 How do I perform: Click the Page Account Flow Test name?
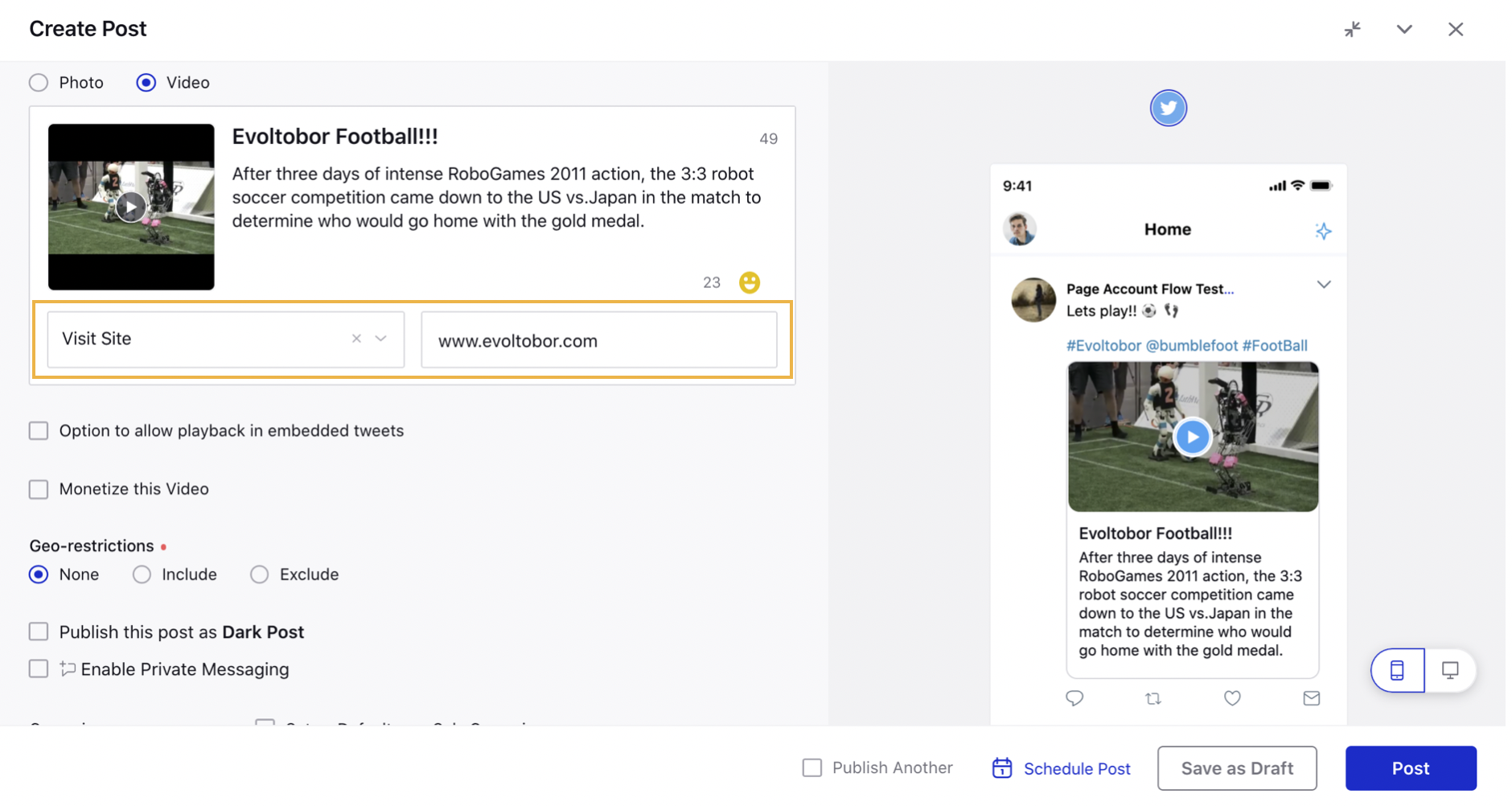[x=1149, y=289]
